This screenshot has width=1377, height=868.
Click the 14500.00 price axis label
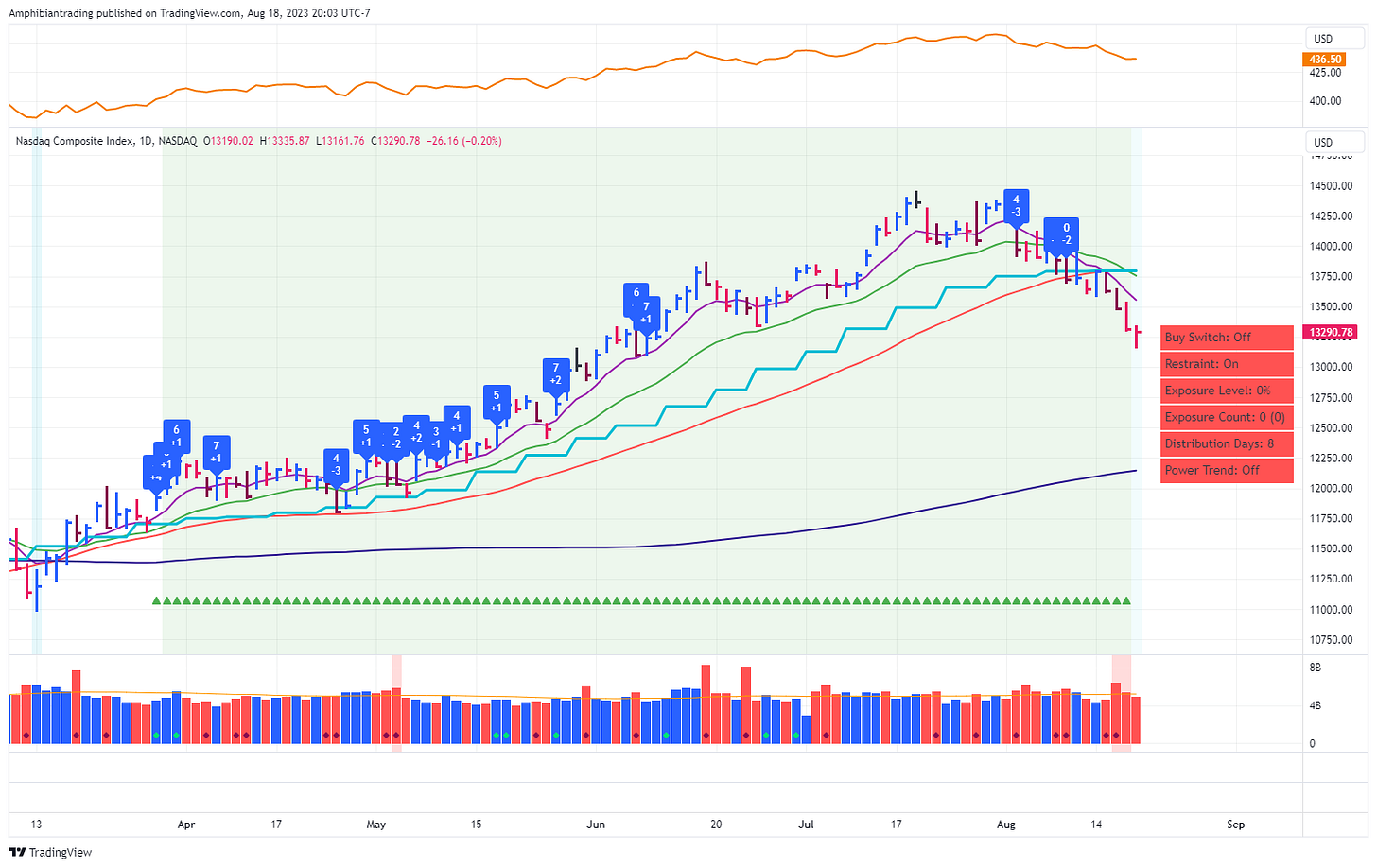pos(1332,186)
